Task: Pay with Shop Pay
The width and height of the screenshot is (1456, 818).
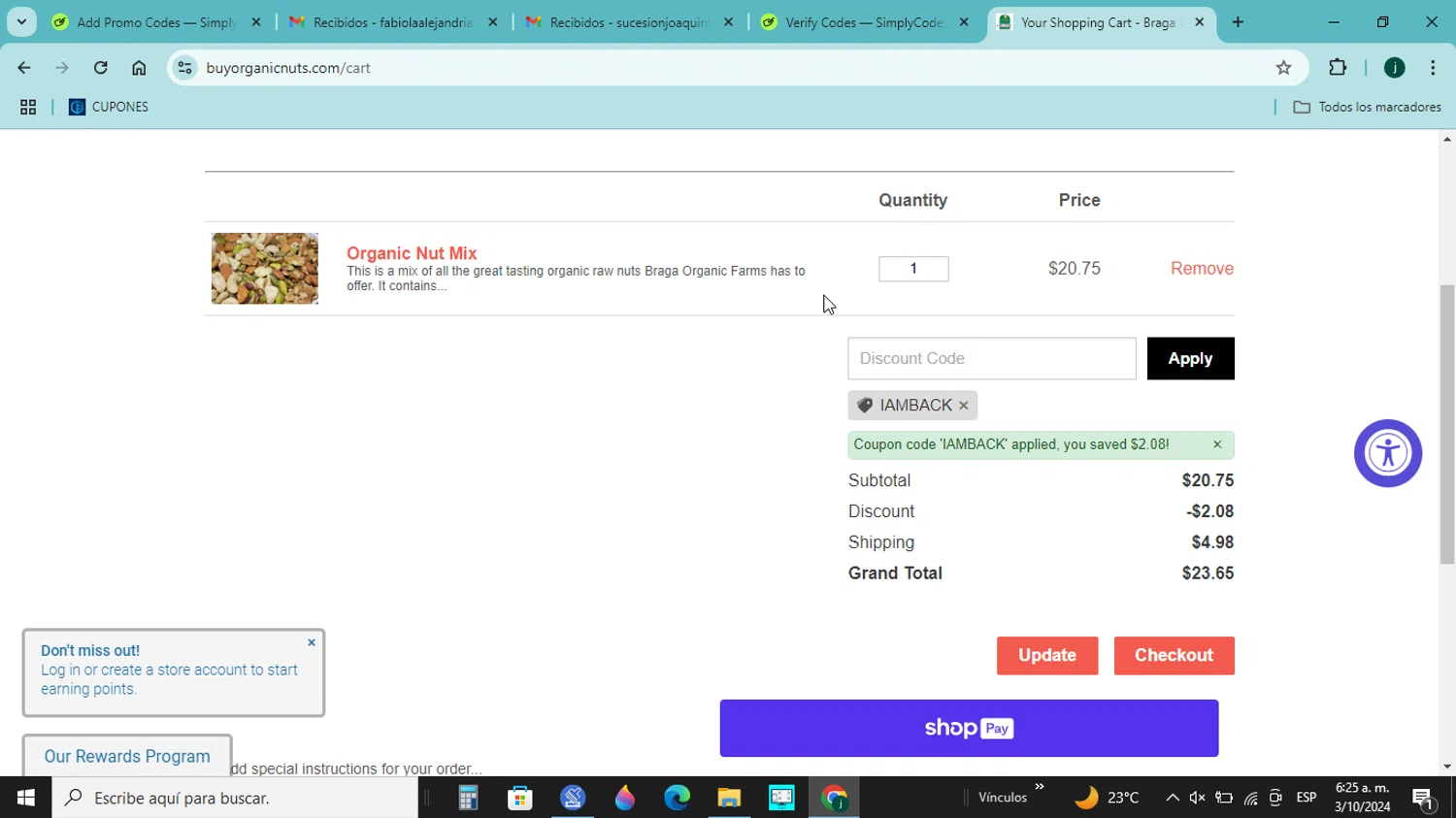Action: tap(970, 729)
